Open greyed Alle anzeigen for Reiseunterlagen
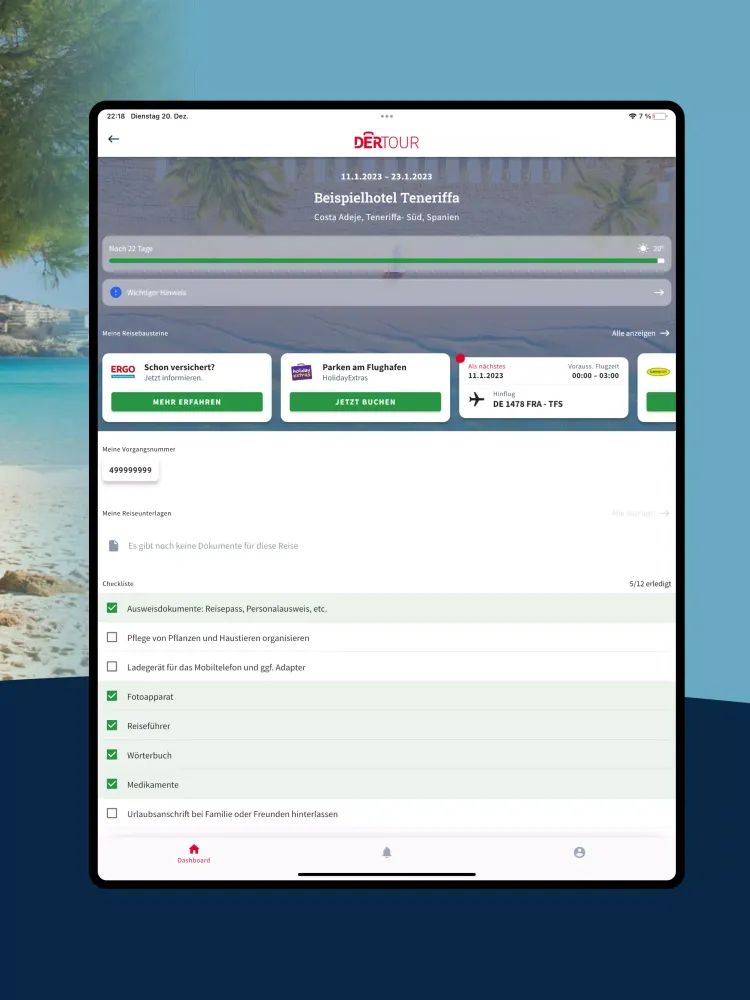This screenshot has height=1000, width=750. click(x=640, y=513)
